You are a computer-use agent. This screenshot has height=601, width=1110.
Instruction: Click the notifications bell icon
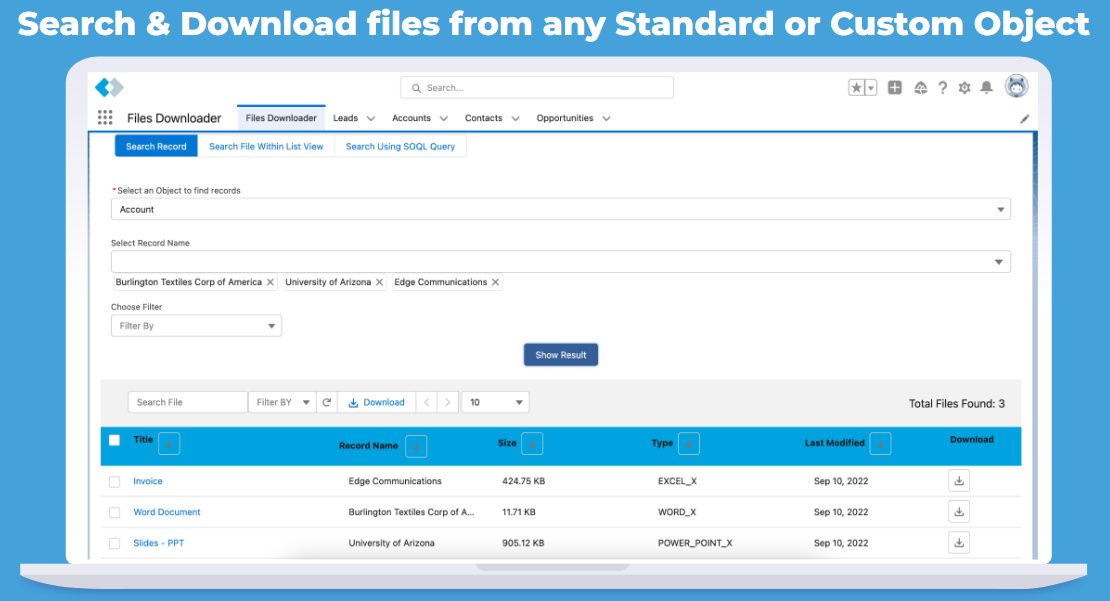[x=986, y=88]
